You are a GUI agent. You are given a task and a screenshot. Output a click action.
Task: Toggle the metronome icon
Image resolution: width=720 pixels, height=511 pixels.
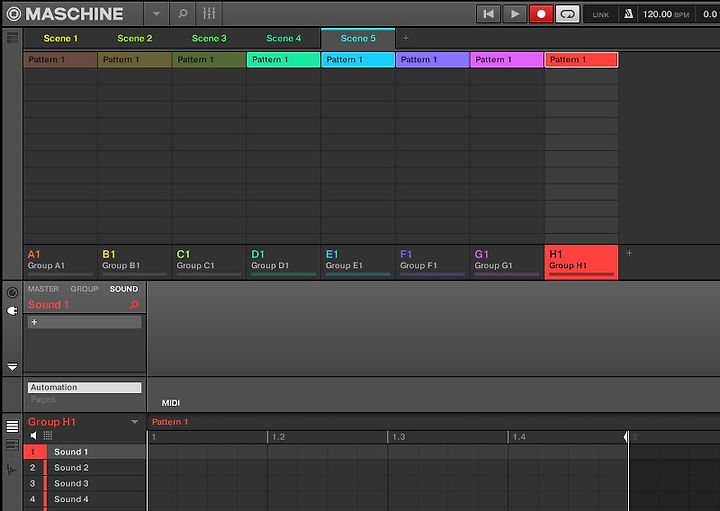(629, 14)
